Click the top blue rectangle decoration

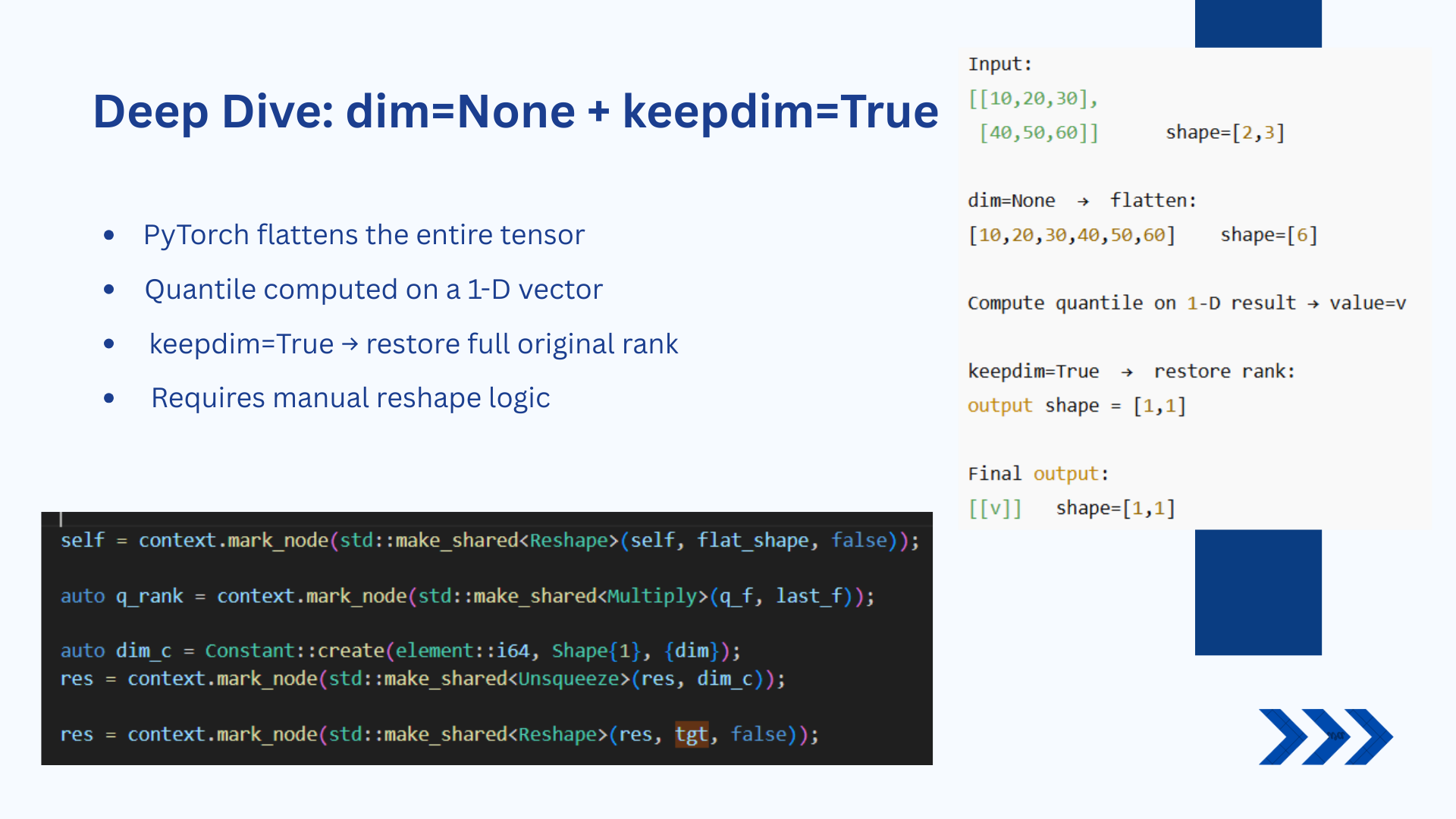coord(1257,24)
